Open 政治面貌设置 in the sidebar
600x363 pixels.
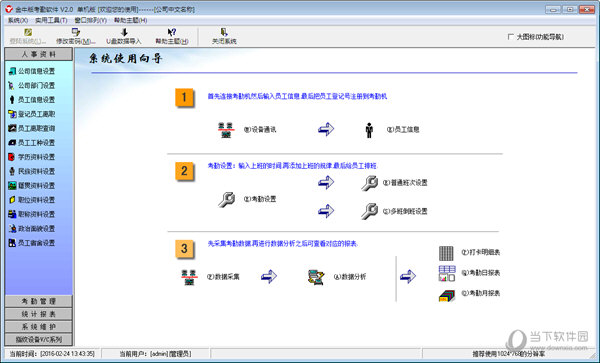(x=32, y=229)
